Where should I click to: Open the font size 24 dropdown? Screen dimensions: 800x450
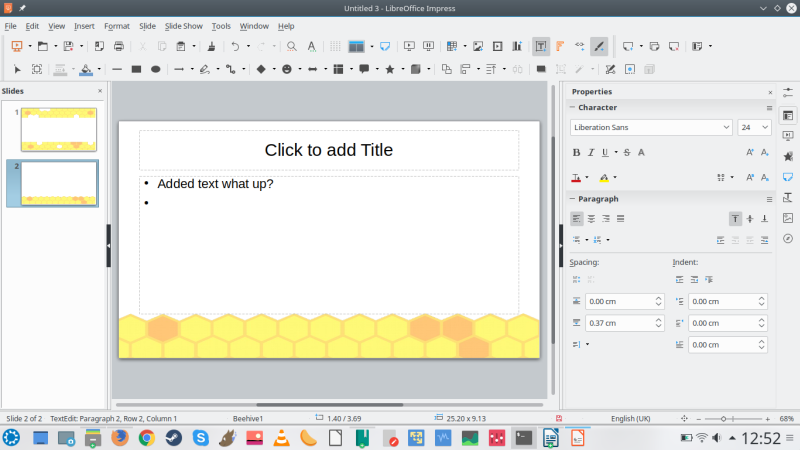pyautogui.click(x=765, y=128)
